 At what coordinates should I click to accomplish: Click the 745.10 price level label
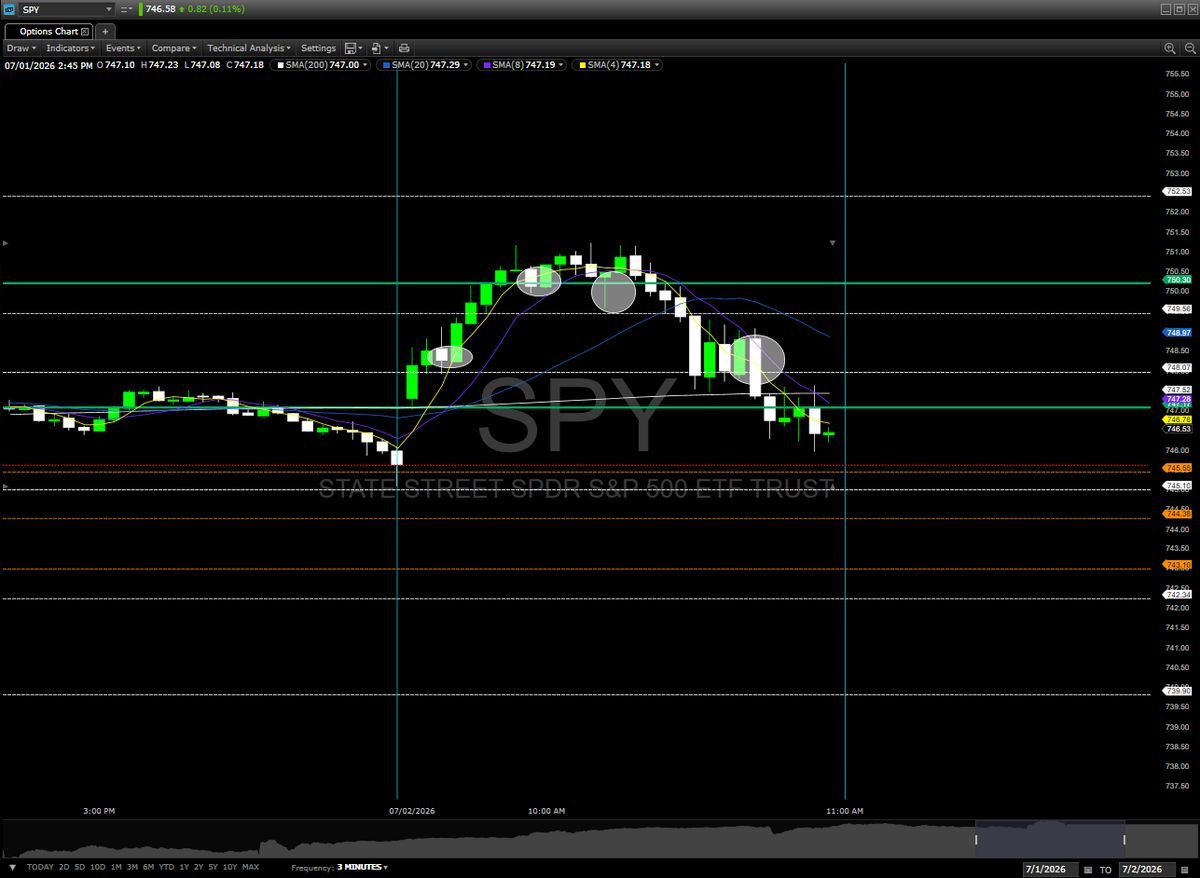(x=1177, y=485)
